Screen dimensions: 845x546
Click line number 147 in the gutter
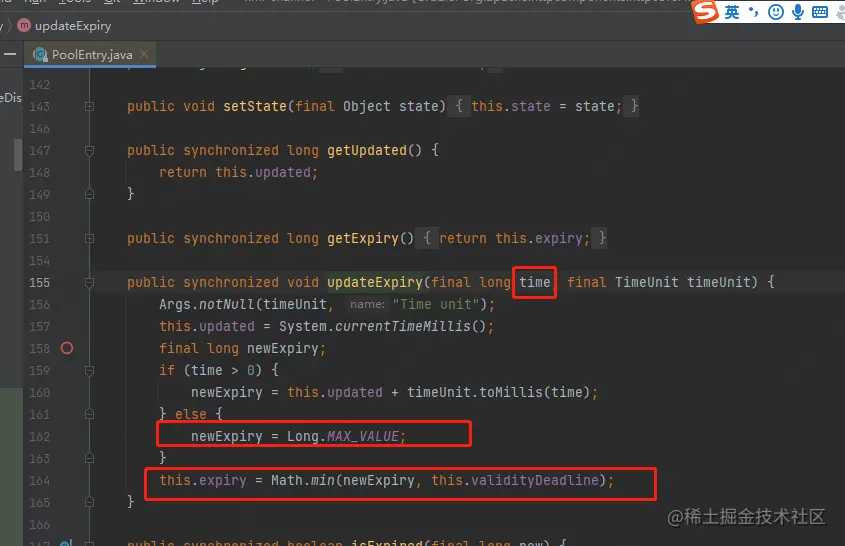click(x=39, y=150)
